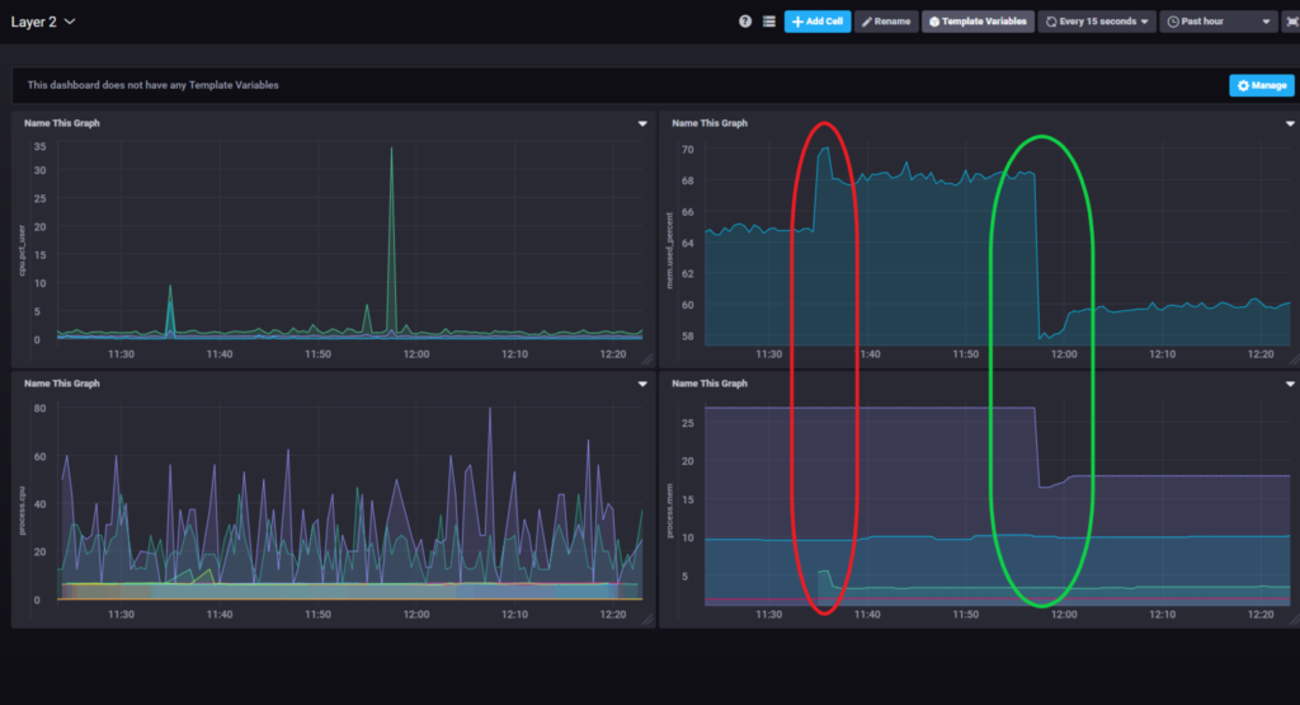The height and width of the screenshot is (705, 1300).
Task: Enter full-screen presentation mode
Action: tap(1291, 21)
